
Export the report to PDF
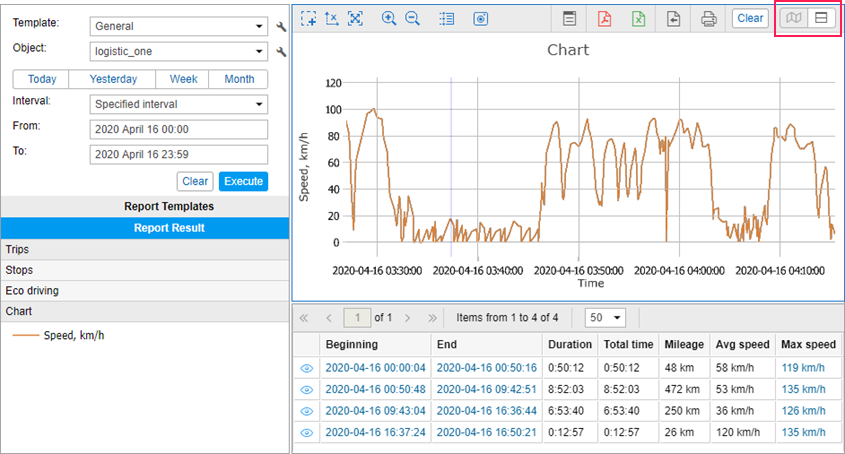pyautogui.click(x=604, y=19)
